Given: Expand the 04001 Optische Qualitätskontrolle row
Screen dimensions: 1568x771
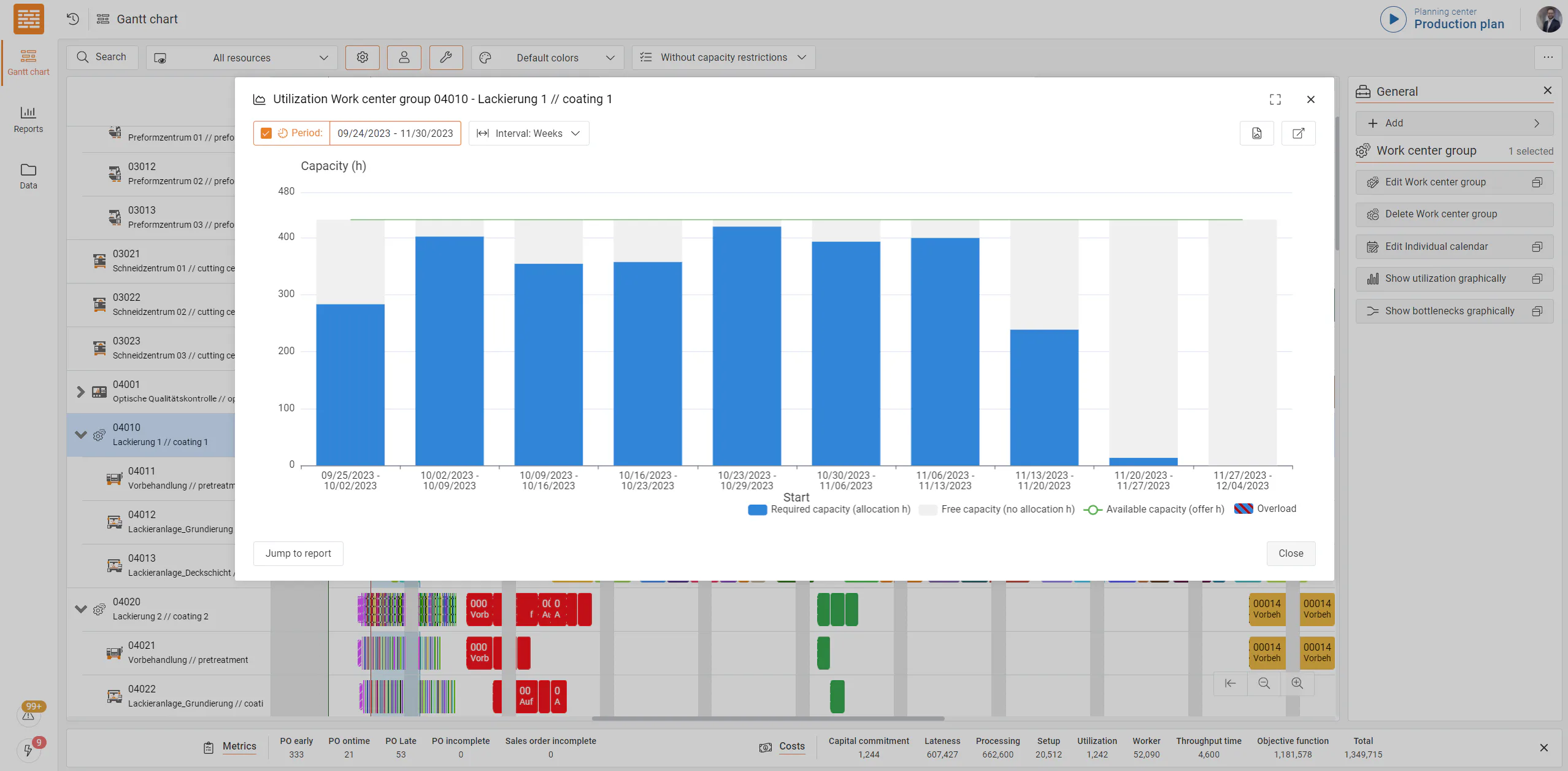Looking at the screenshot, I should point(80,392).
